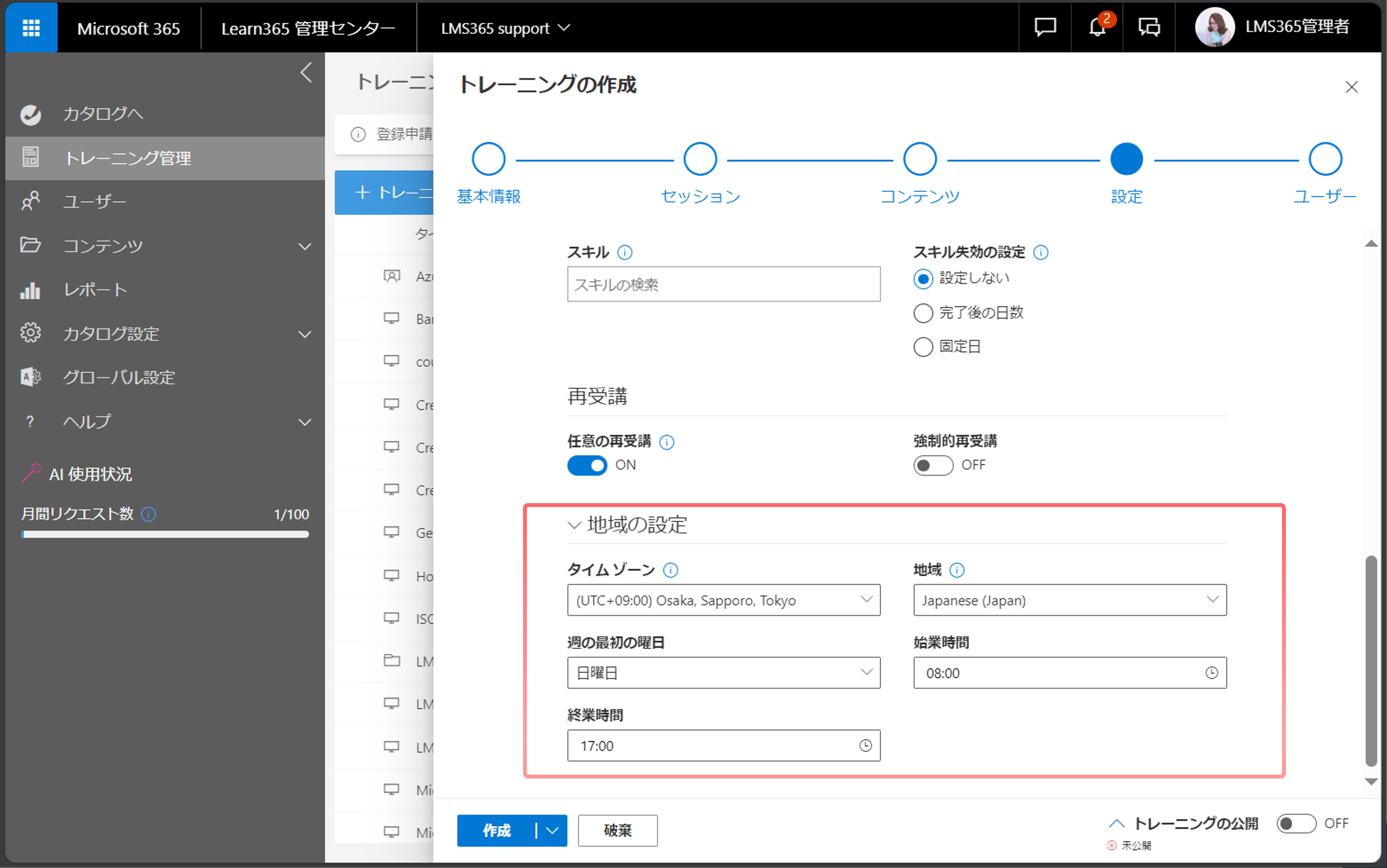The width and height of the screenshot is (1387, 868).
Task: Show info tooltip next to スキル label
Action: point(625,253)
